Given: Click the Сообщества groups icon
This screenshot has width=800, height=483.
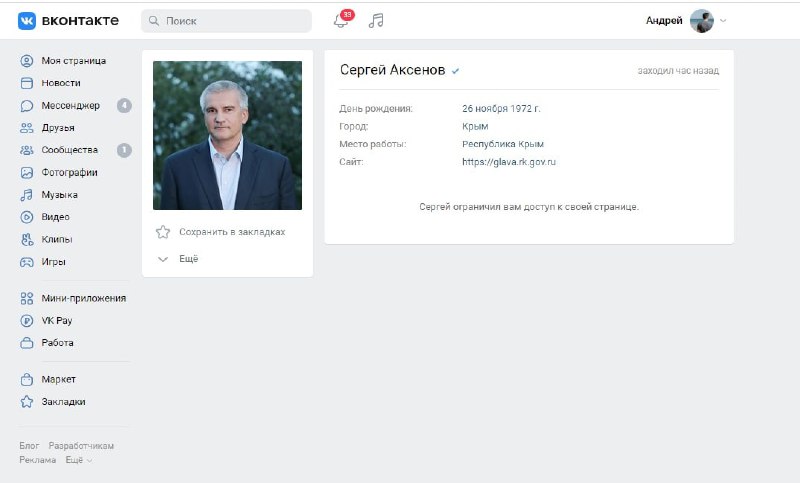Looking at the screenshot, I should (27, 150).
